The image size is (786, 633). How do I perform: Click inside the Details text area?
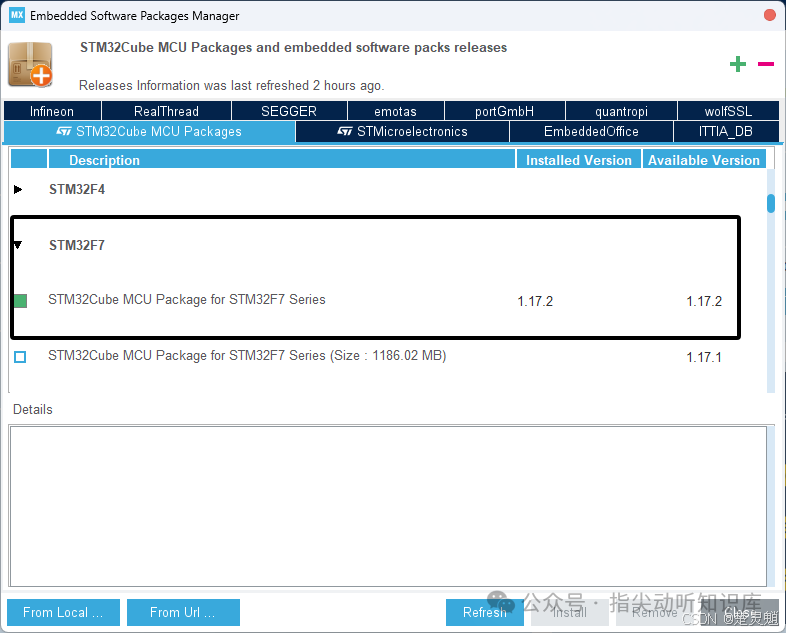point(388,506)
